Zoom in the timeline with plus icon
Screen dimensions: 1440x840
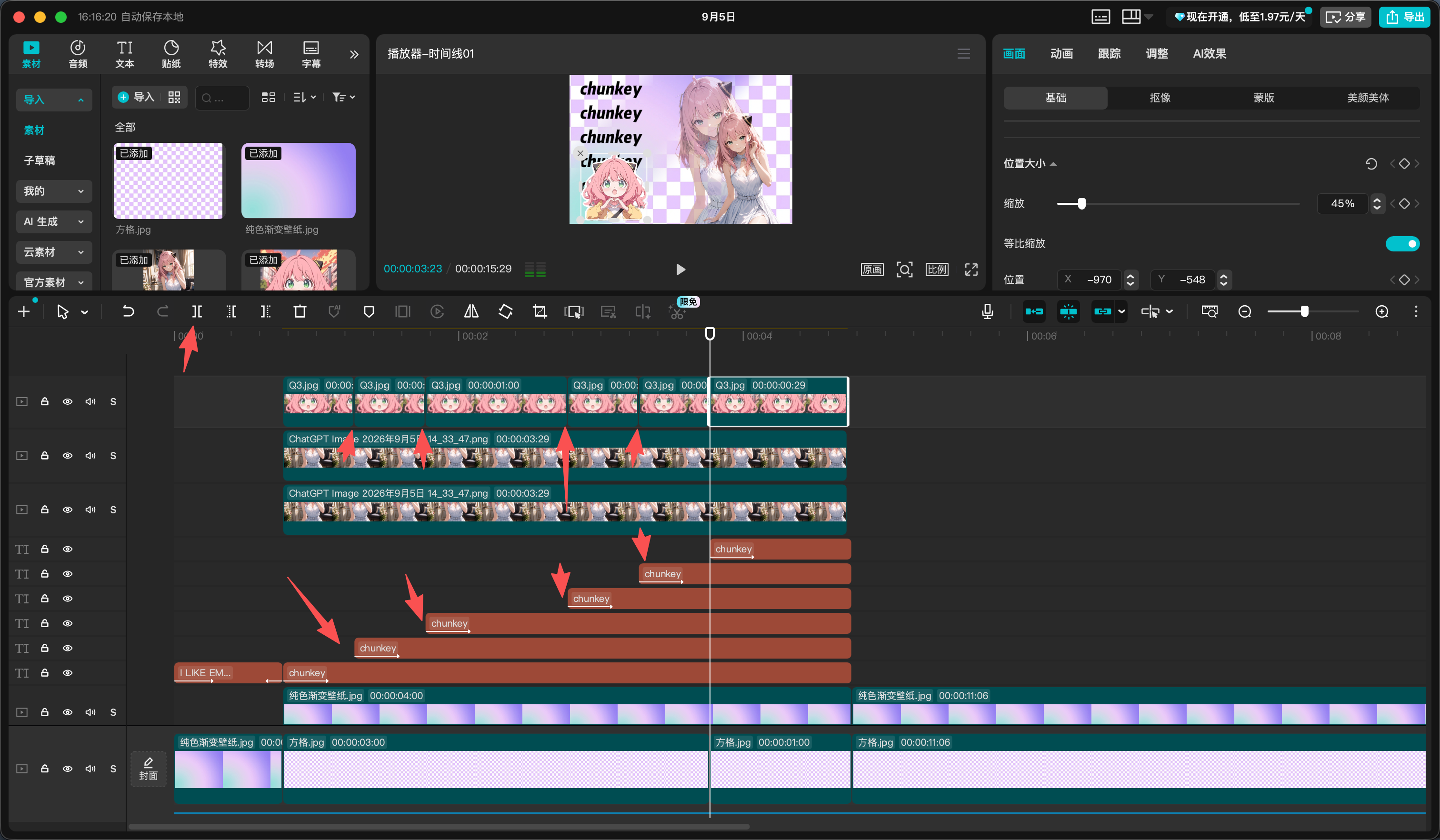point(1382,311)
